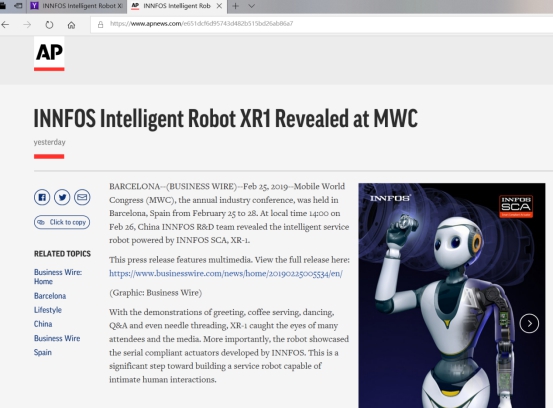Viewport: 553px width, 408px height.
Task: Go back with the browser back arrow
Action: pos(5,25)
